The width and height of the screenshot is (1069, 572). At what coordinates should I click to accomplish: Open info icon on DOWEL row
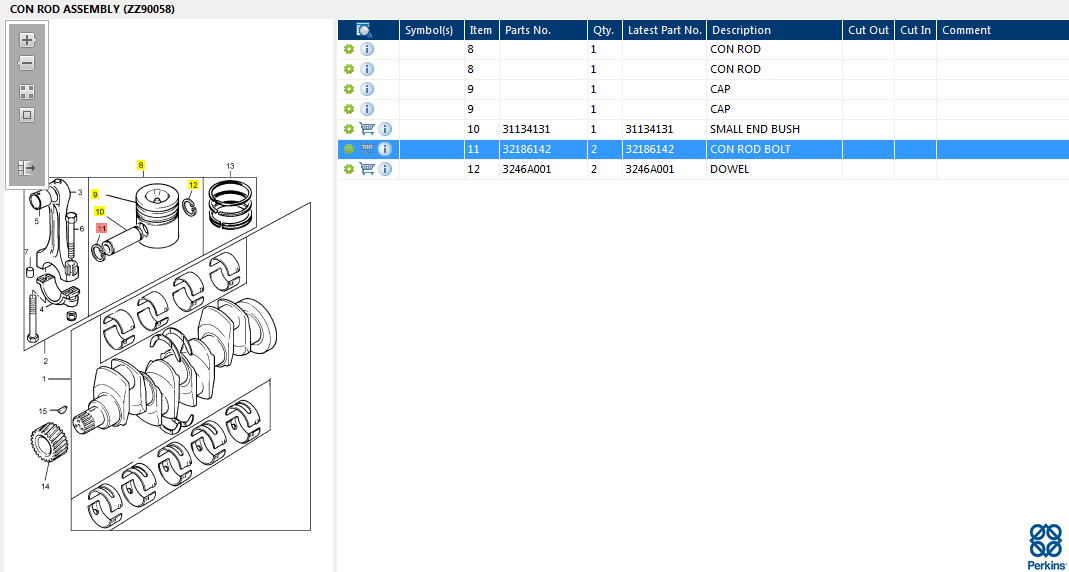coord(385,168)
